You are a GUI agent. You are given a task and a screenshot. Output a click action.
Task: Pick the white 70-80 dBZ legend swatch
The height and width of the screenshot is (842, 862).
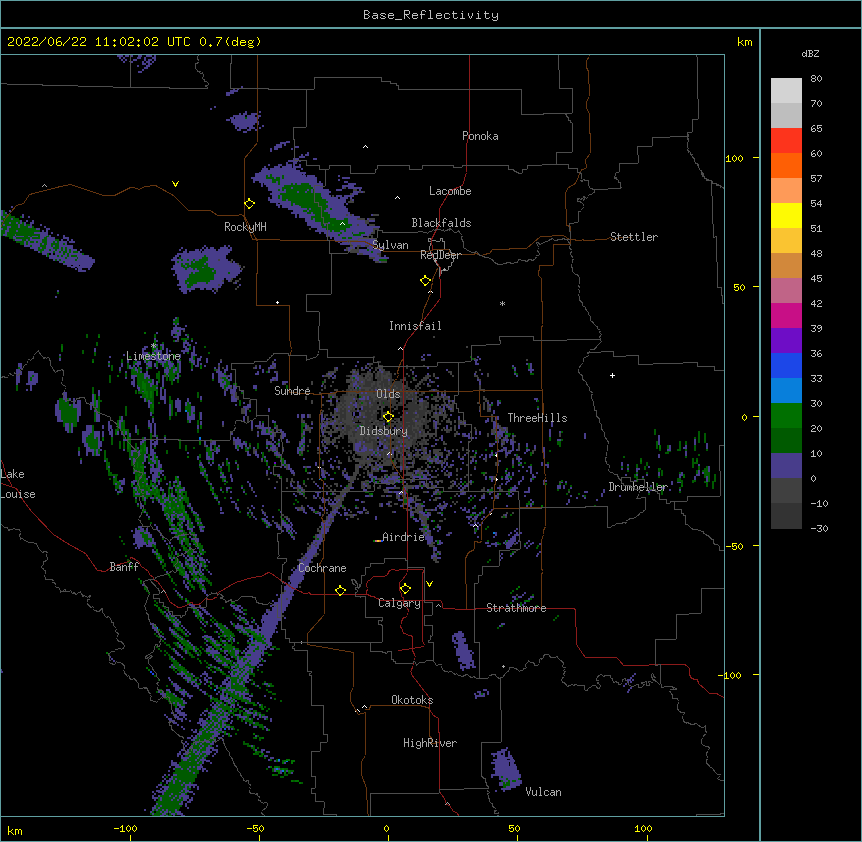click(x=786, y=91)
